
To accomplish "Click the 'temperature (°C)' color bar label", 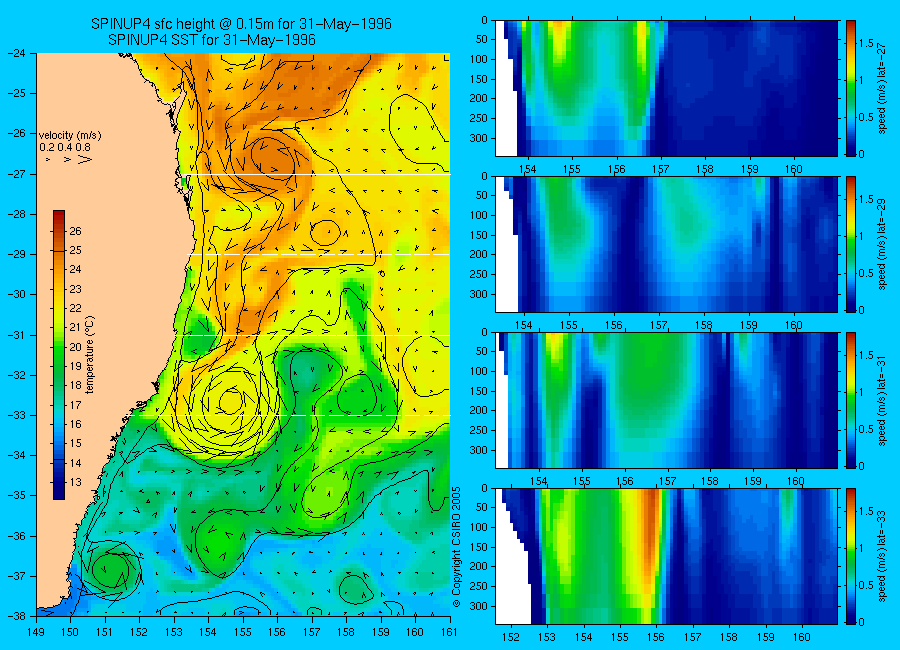I will pos(90,355).
